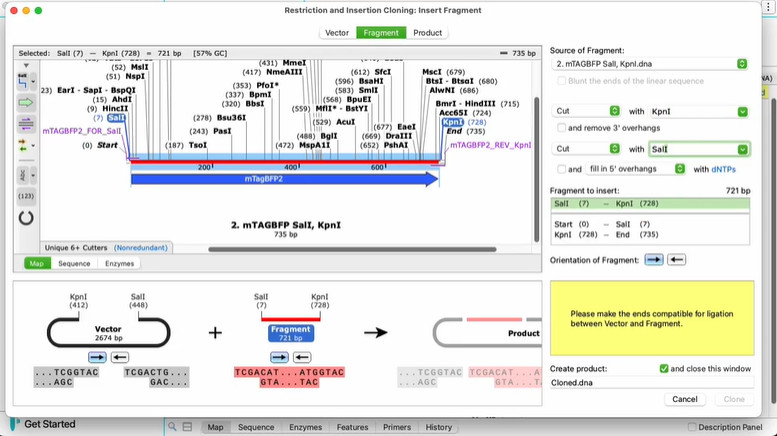The height and width of the screenshot is (436, 777).
Task: Toggle the show primers icon
Action: [x=26, y=124]
